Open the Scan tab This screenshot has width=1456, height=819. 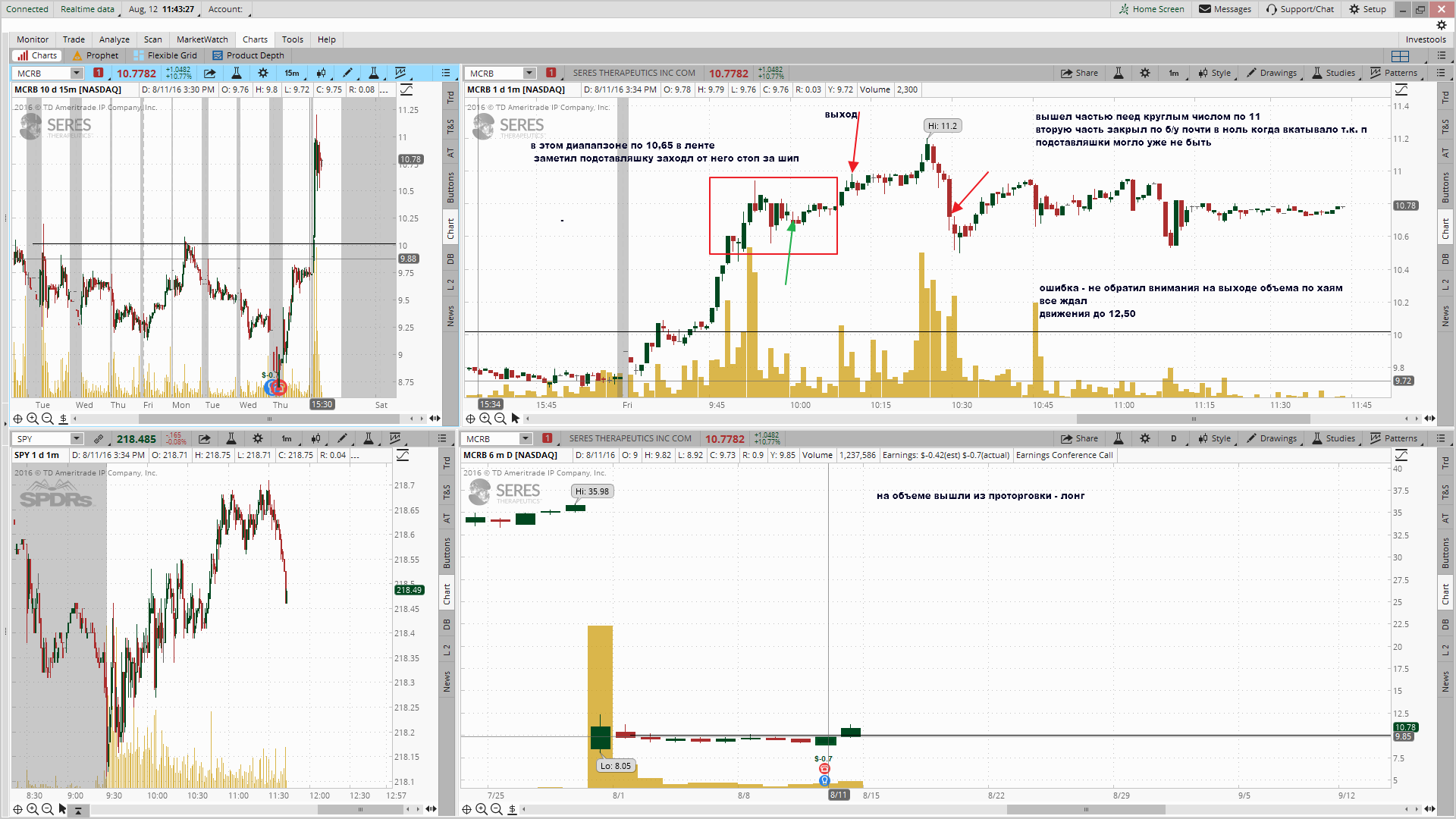coord(153,39)
